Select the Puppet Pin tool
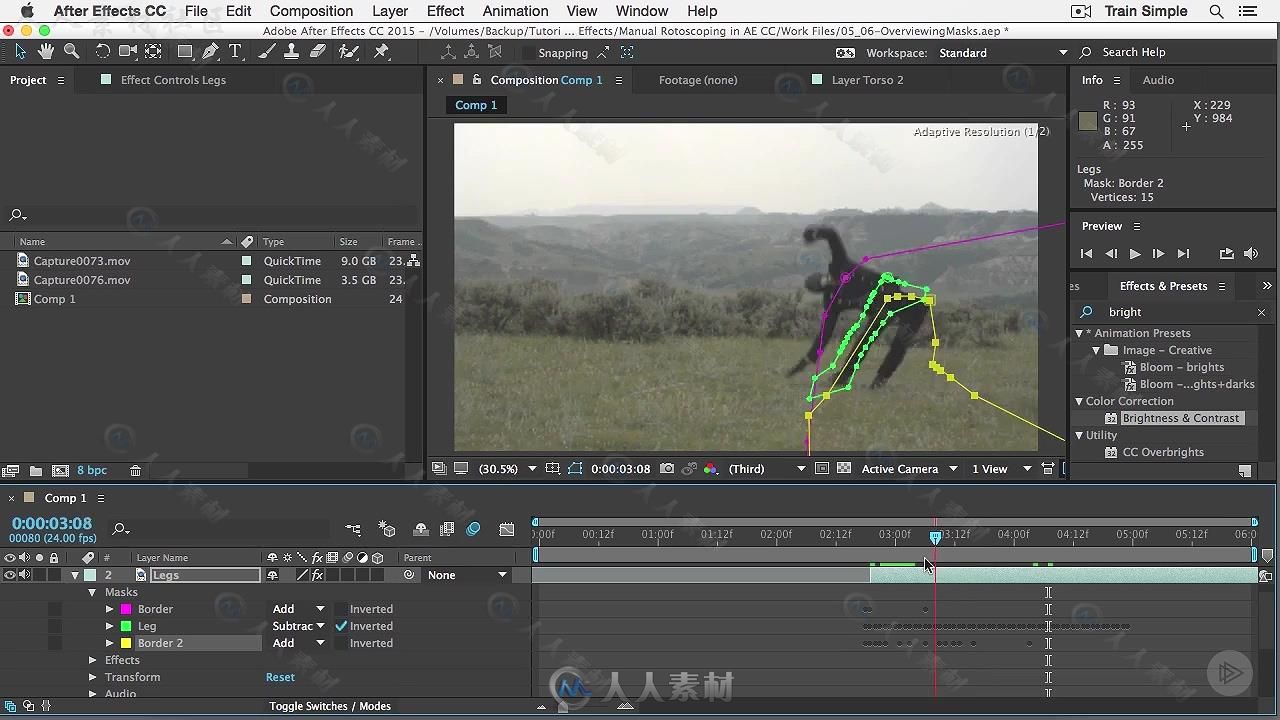The height and width of the screenshot is (720, 1280). click(381, 51)
